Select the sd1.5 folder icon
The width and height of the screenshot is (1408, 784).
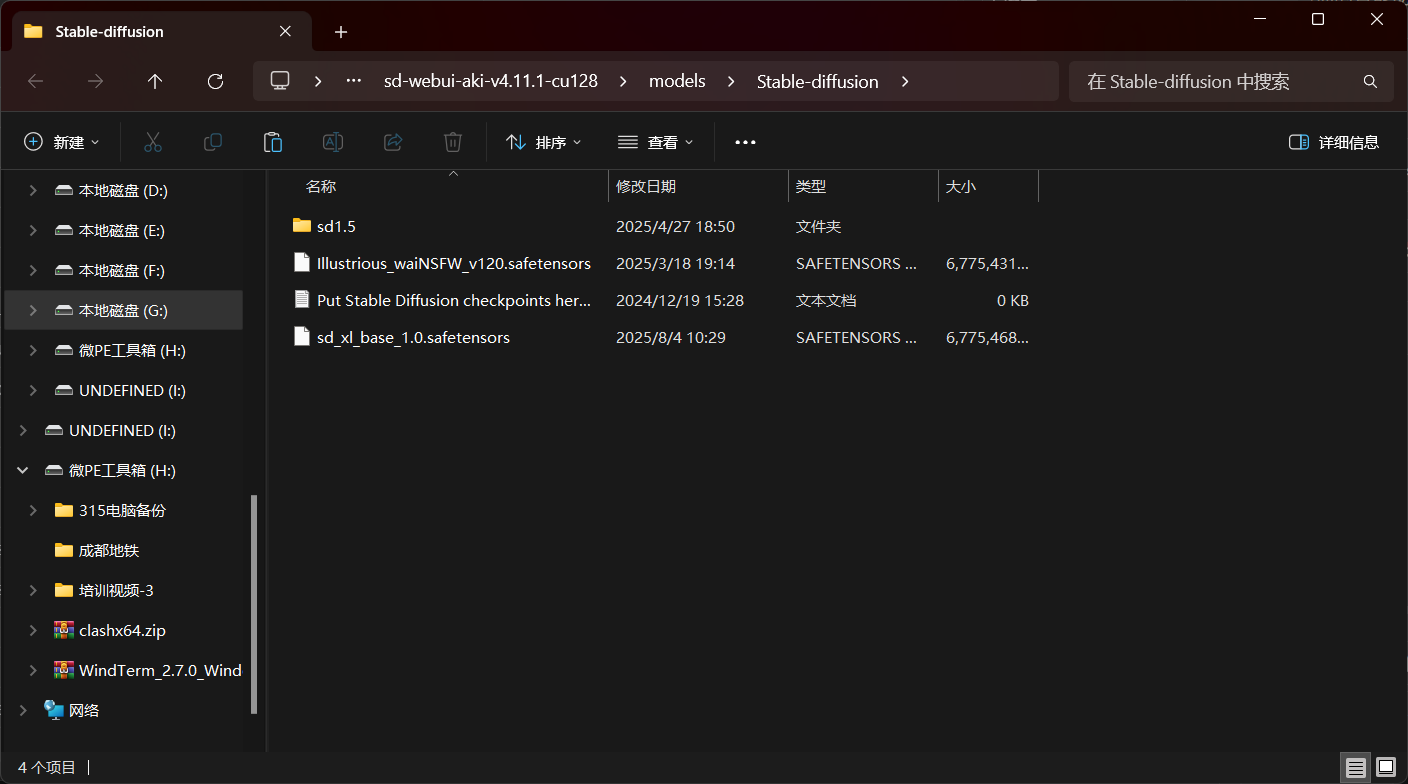[302, 226]
